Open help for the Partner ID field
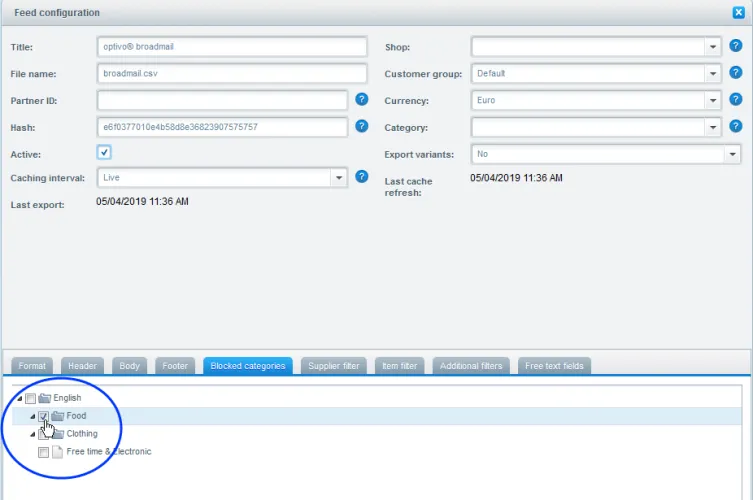This screenshot has width=753, height=500. (362, 99)
